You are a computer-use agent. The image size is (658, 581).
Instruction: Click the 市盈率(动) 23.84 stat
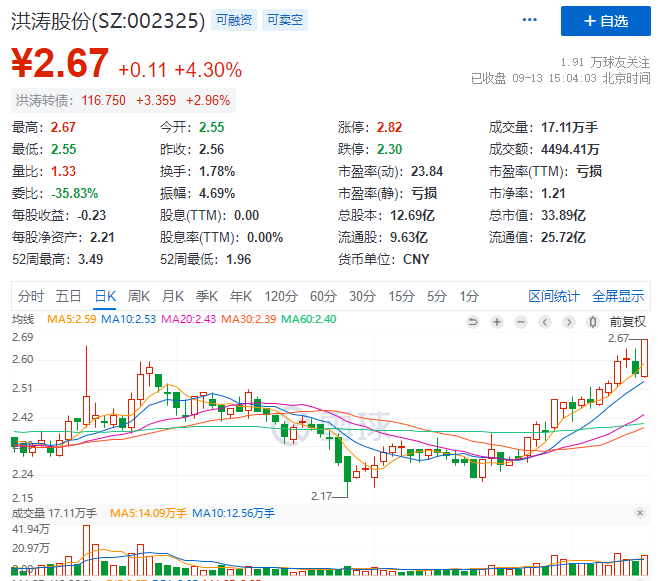click(391, 172)
